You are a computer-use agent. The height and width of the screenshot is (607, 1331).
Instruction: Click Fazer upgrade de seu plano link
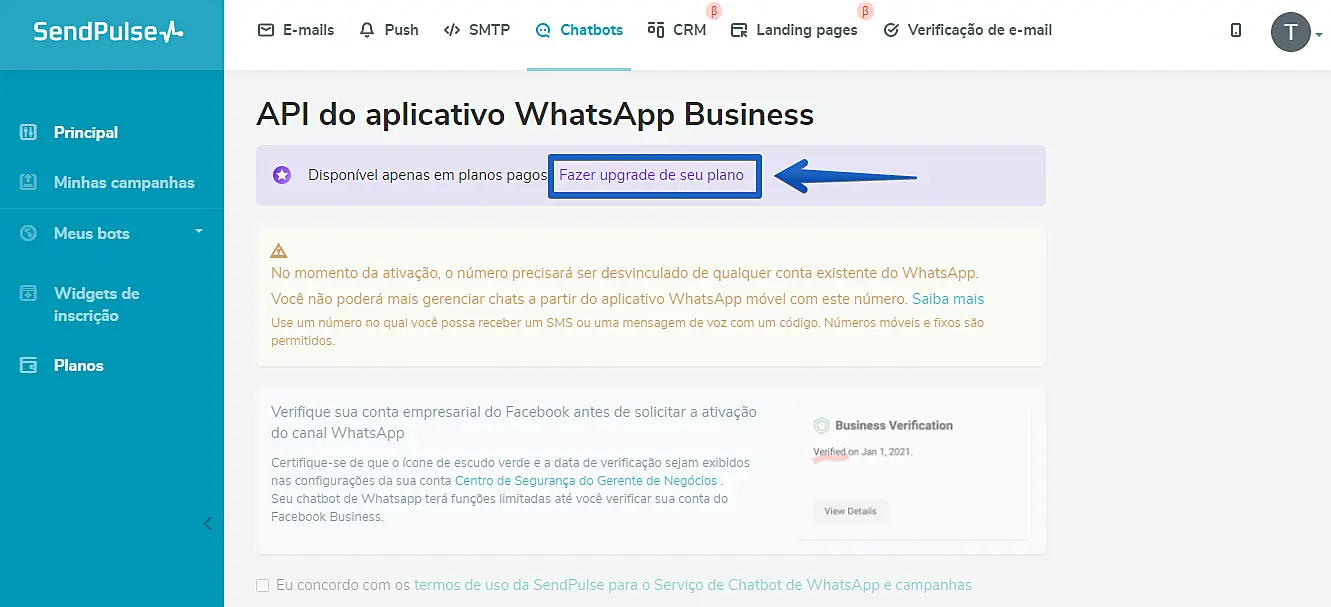[652, 175]
